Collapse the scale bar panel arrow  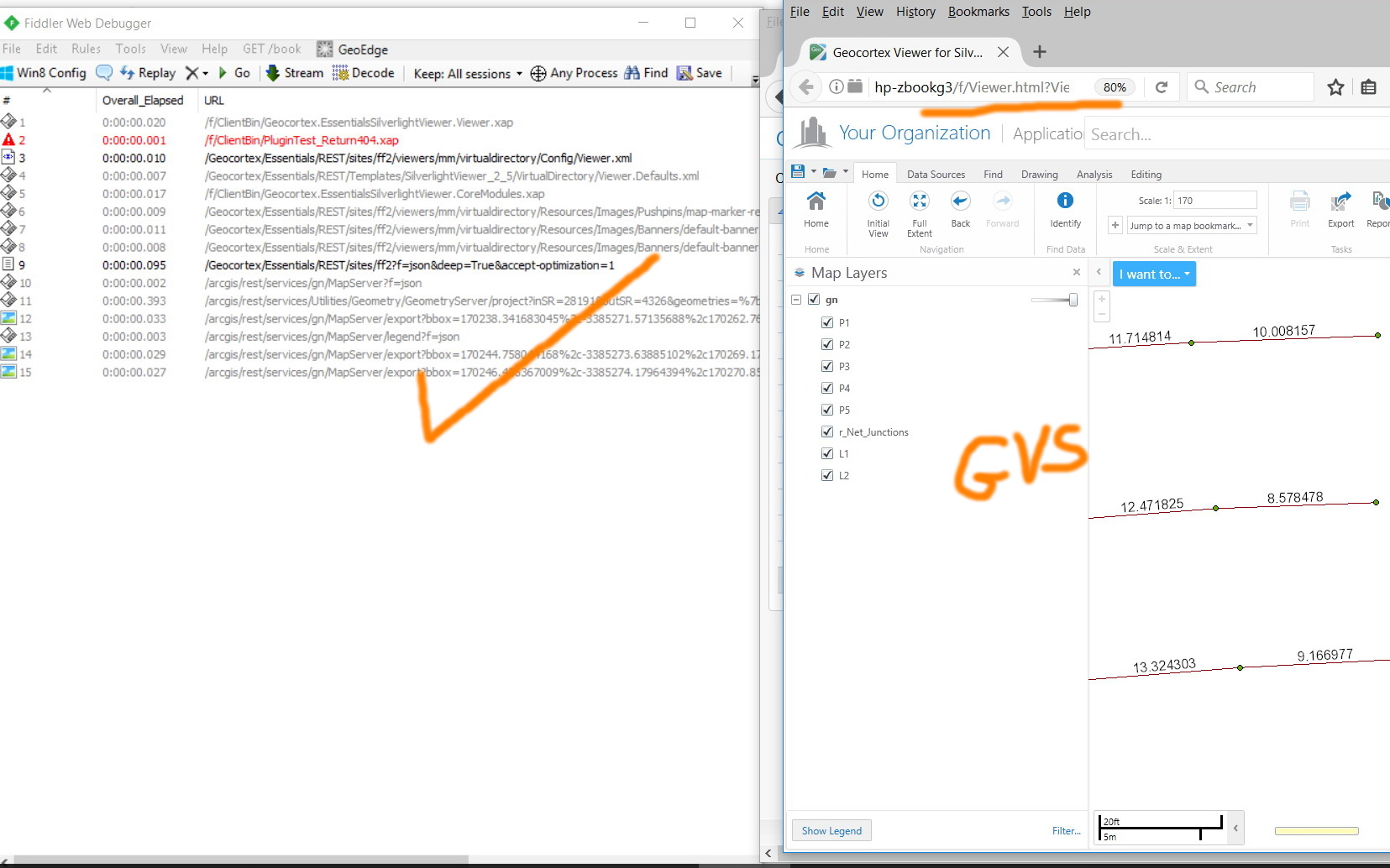click(1235, 829)
